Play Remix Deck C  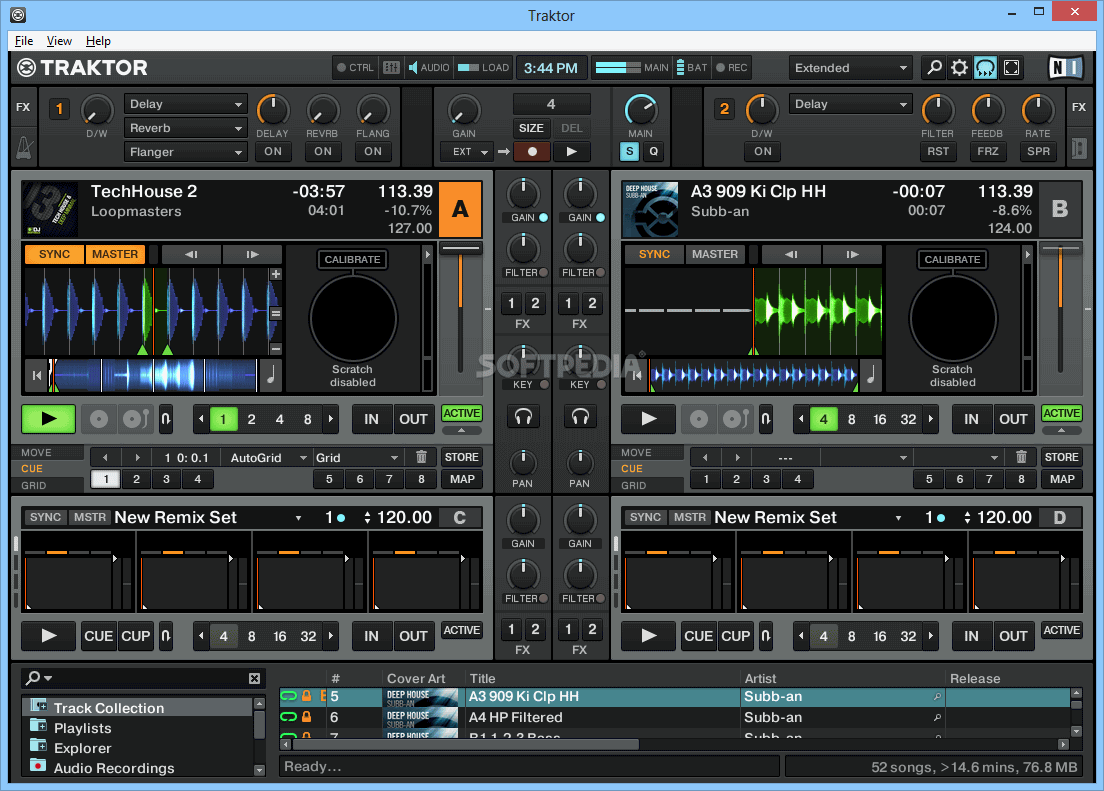click(49, 636)
